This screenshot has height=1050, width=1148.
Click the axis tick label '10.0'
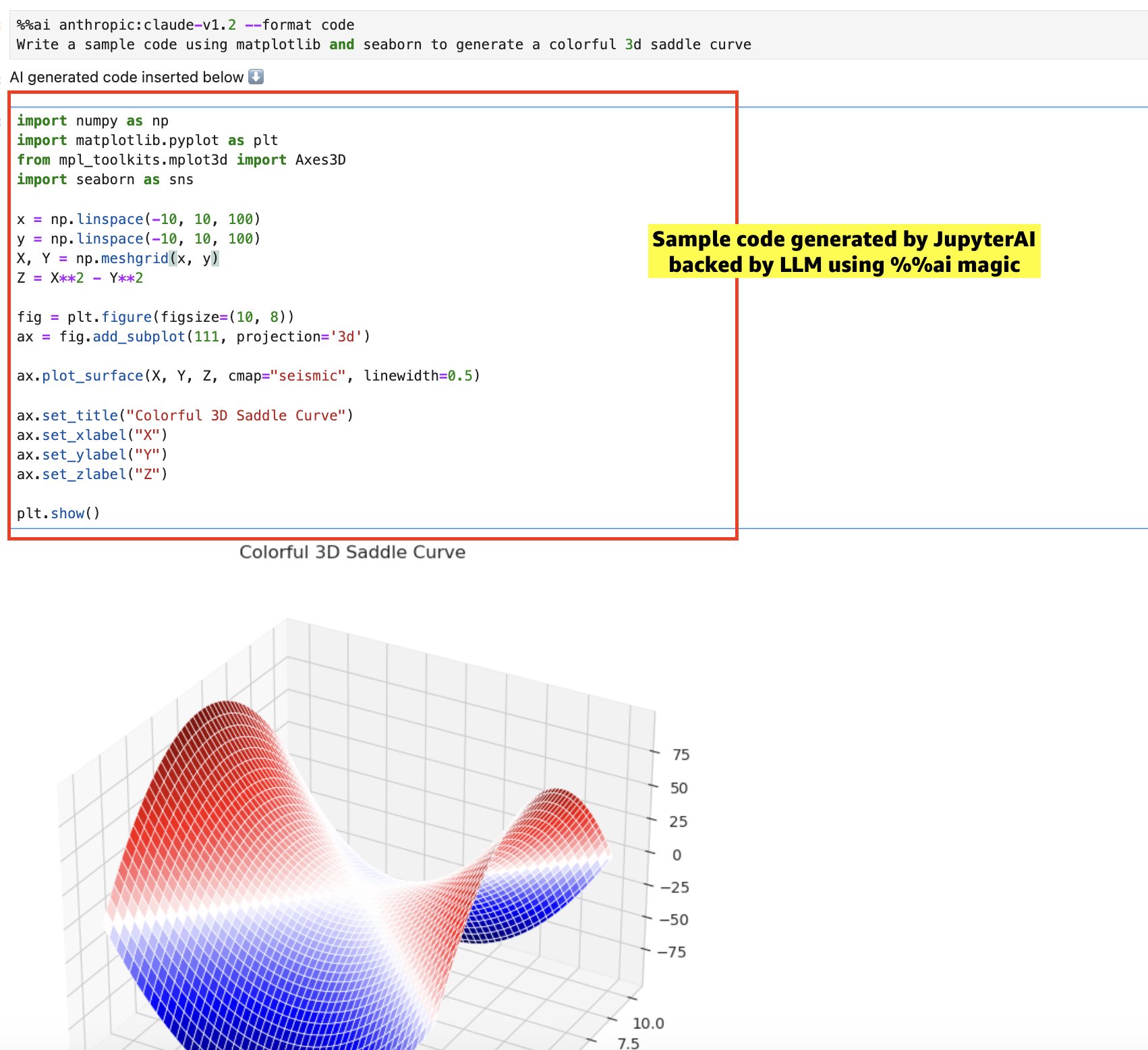pyautogui.click(x=648, y=1024)
